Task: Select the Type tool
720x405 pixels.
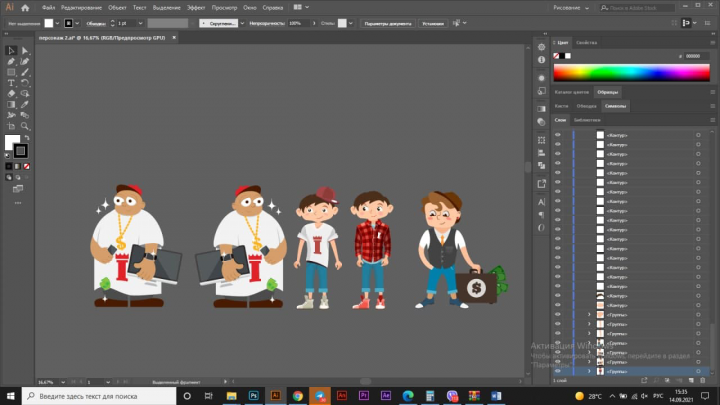Action: pos(11,83)
